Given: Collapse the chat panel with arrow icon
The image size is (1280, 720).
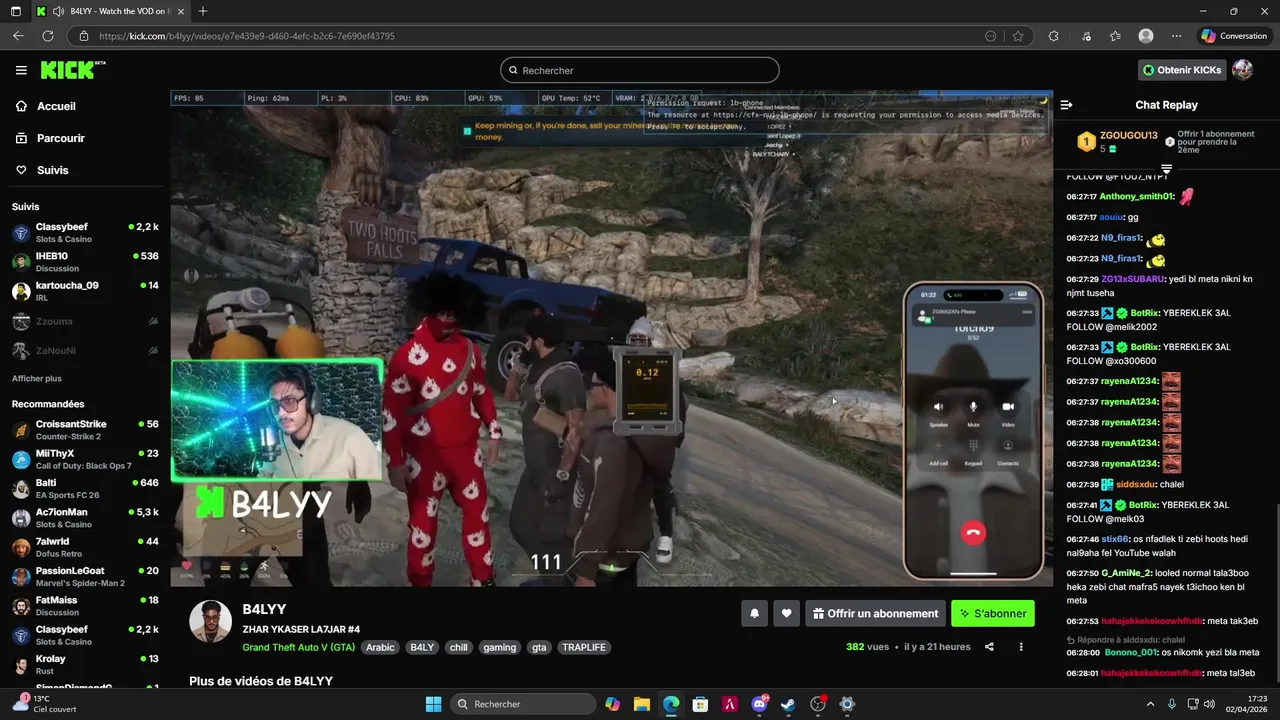Looking at the screenshot, I should [1066, 105].
